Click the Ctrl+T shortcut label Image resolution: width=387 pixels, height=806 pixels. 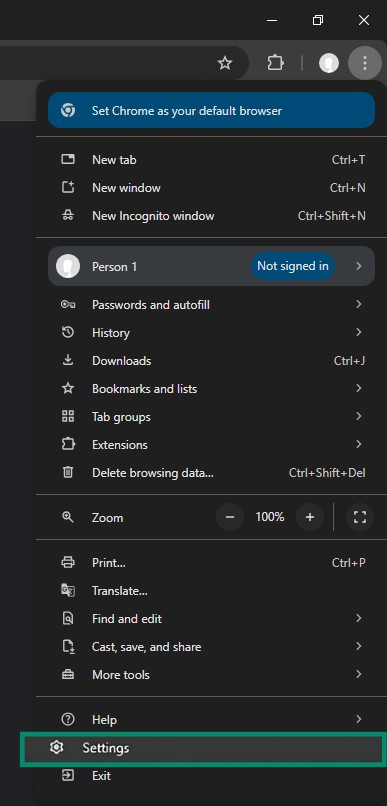[x=348, y=160]
